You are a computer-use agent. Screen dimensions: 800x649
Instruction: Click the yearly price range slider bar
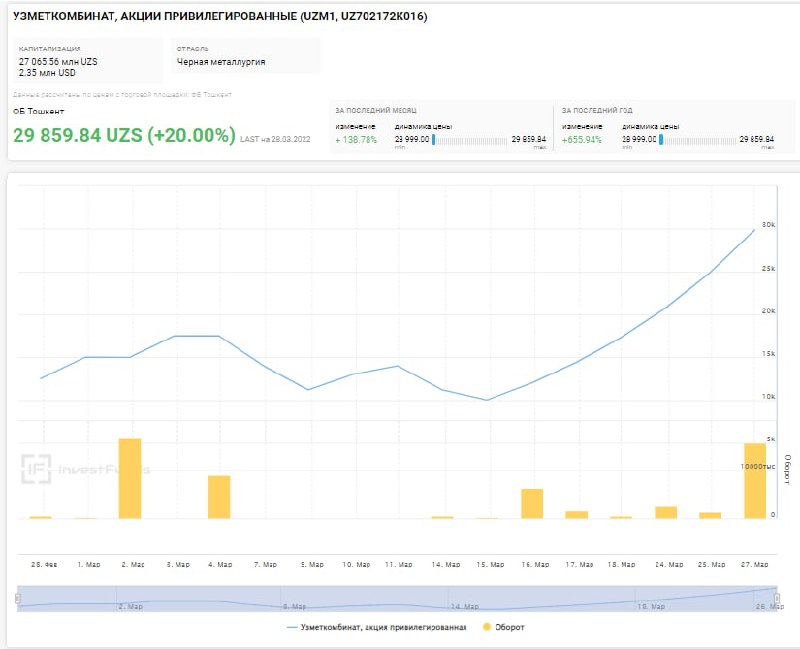coord(697,140)
